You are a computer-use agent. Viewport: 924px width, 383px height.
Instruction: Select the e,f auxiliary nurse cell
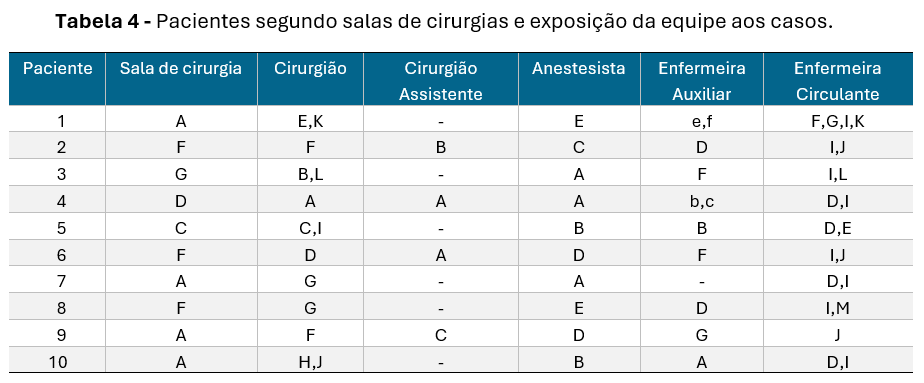[x=702, y=120]
